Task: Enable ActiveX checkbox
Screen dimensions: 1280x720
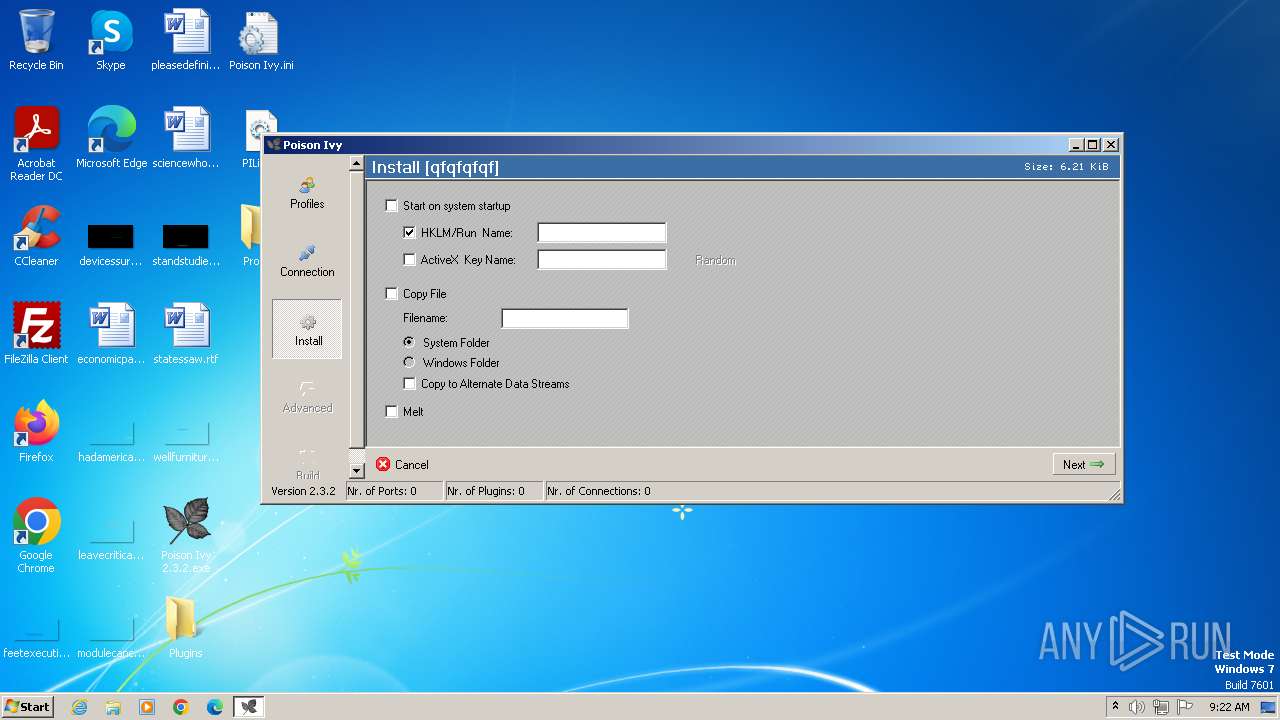Action: click(x=409, y=260)
